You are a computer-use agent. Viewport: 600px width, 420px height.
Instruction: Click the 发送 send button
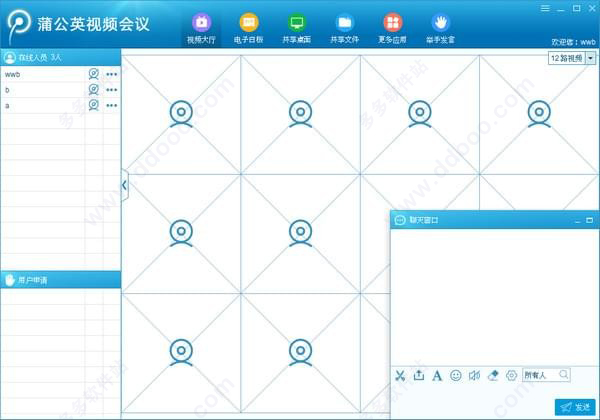575,407
